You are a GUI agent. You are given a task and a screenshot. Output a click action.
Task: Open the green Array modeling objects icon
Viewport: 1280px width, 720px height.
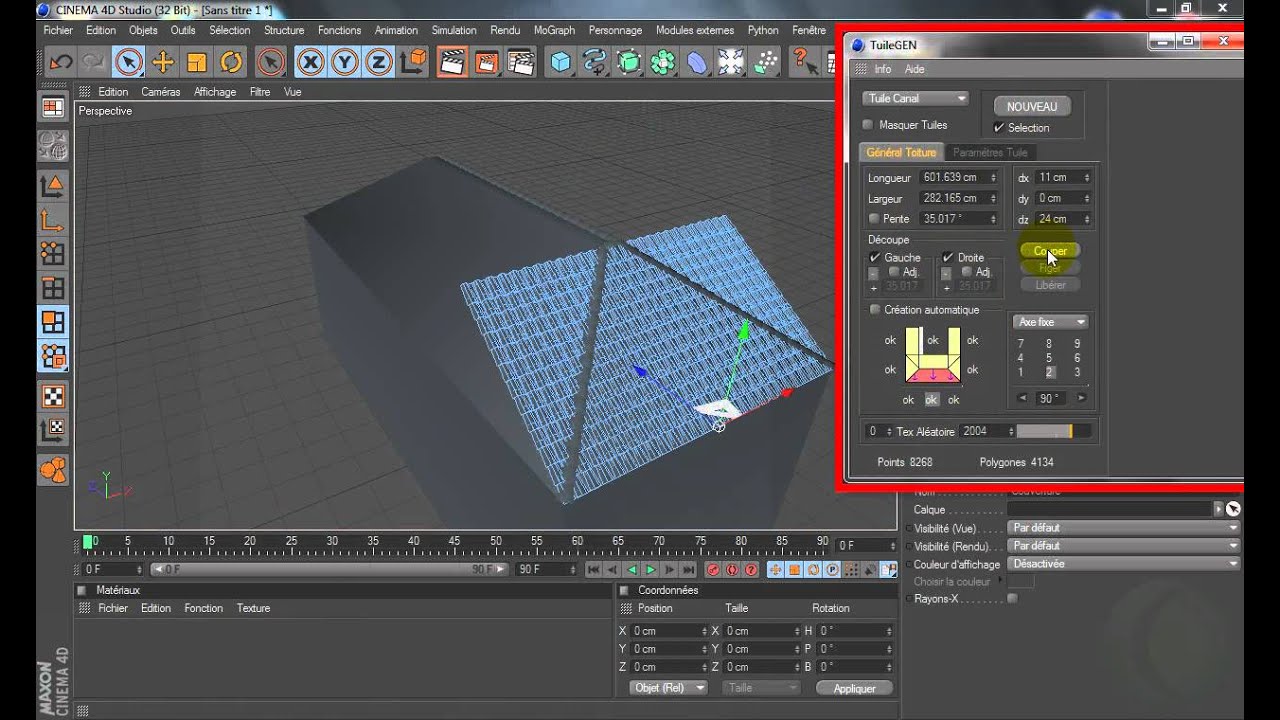(x=663, y=62)
